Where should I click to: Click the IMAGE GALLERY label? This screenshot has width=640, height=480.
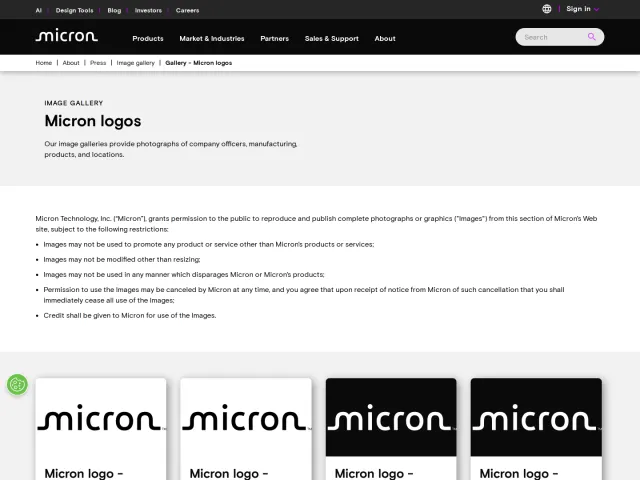(x=74, y=103)
